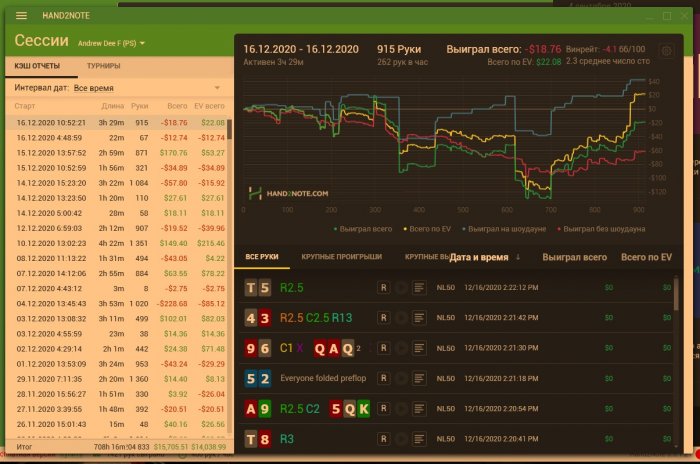Sort hands by Дата и время column
Screen dimensions: 700x464
pyautogui.click(x=479, y=257)
